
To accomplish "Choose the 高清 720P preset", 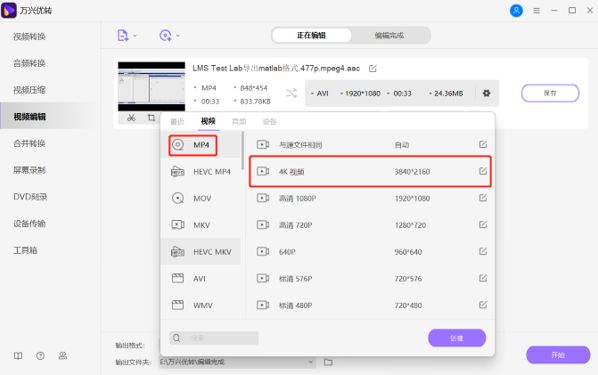I will [370, 225].
